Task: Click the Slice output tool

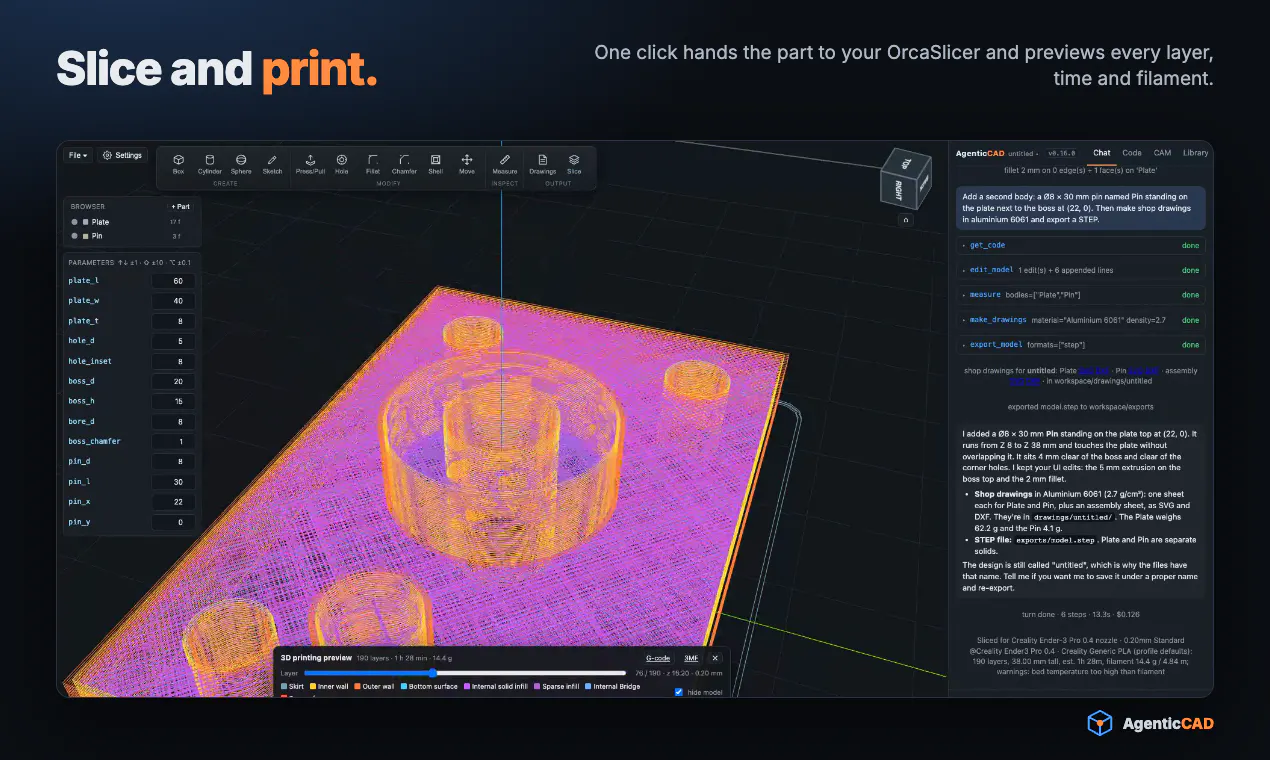Action: 574,164
